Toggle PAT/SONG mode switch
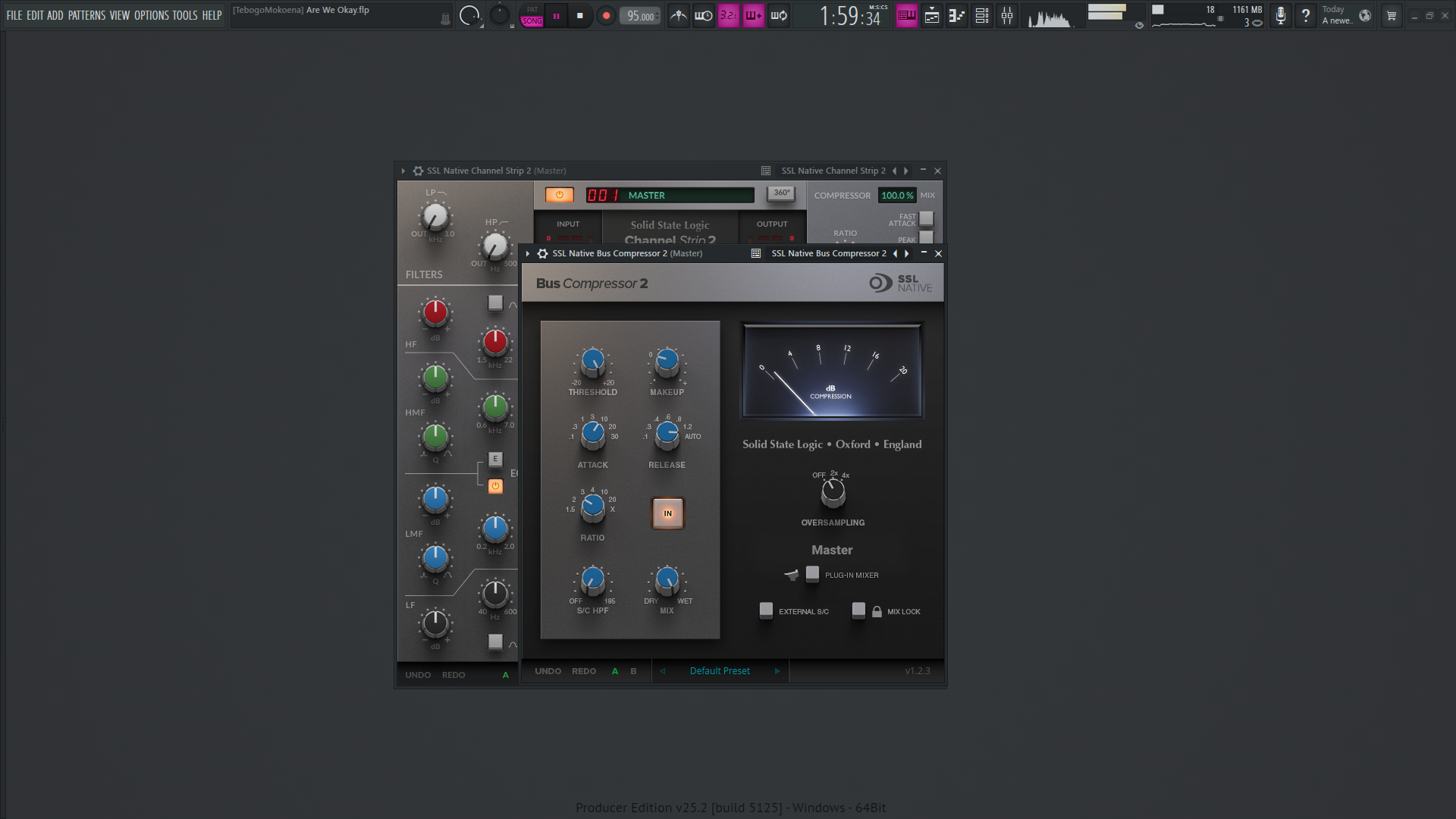This screenshot has width=1456, height=819. [x=532, y=15]
